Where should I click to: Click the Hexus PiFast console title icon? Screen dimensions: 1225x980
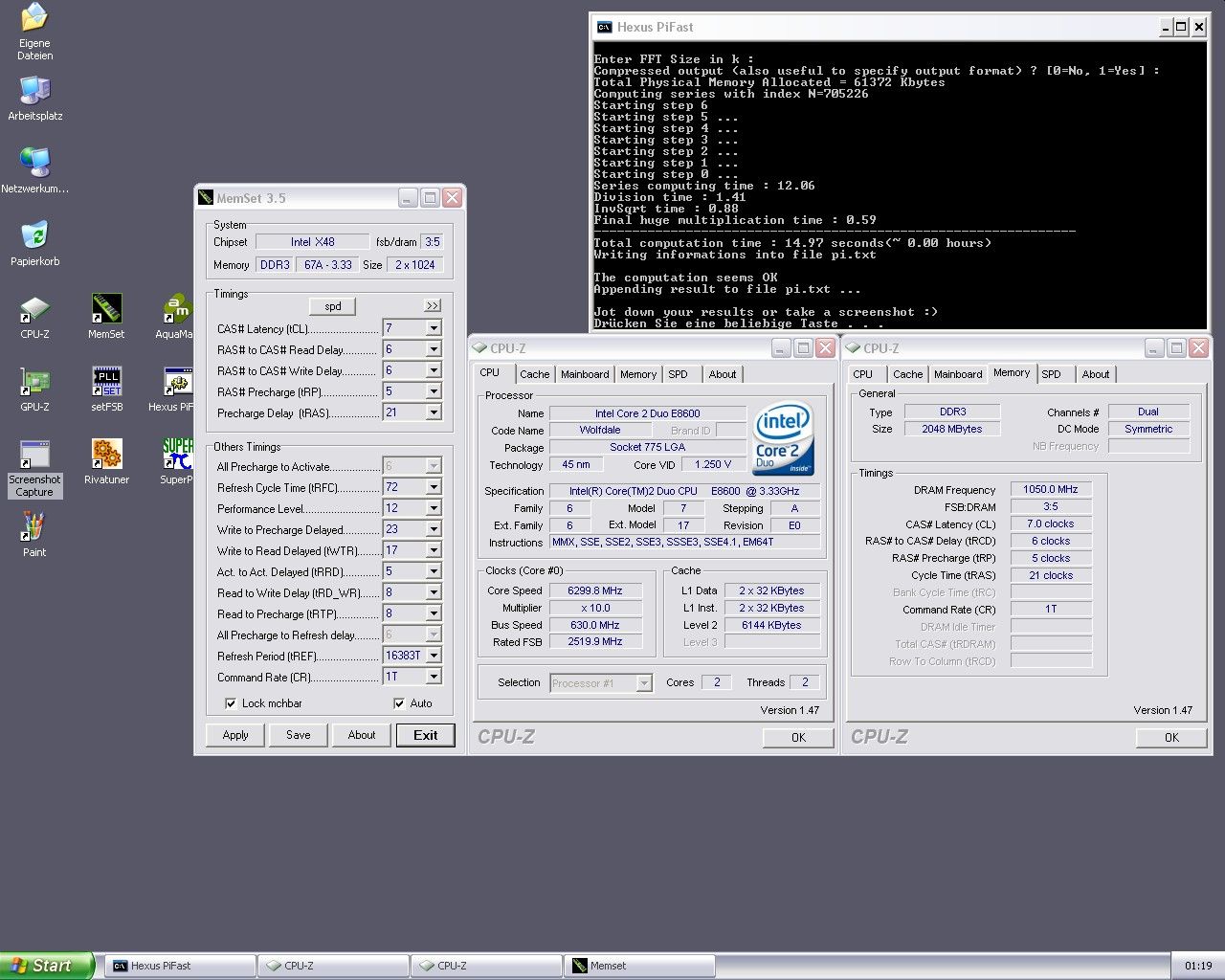604,27
